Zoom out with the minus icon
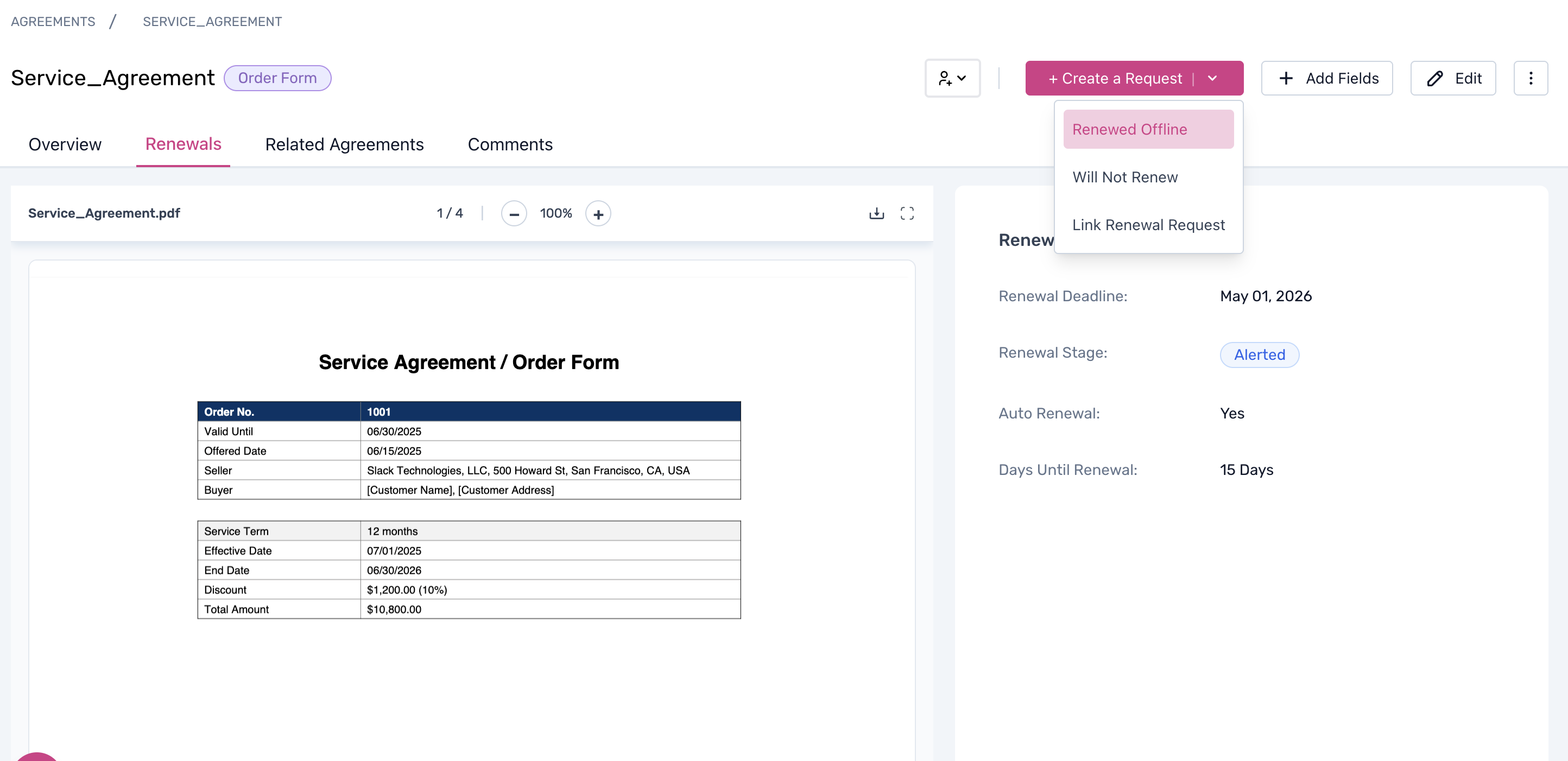Screen dimensions: 1568x761 (x=513, y=214)
